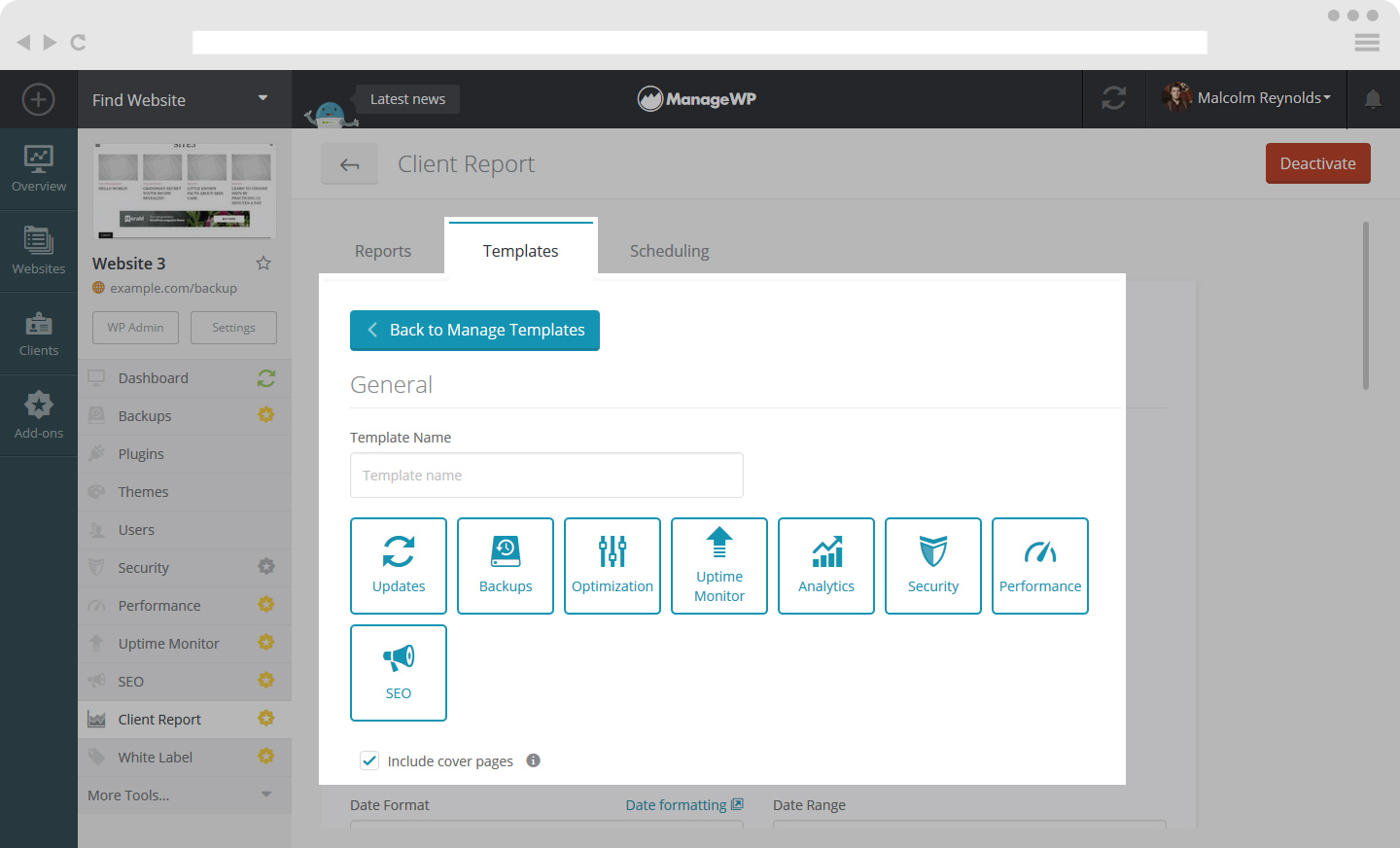Open the Add-ons sidebar section
Viewport: 1400px width, 848px height.
point(39,415)
